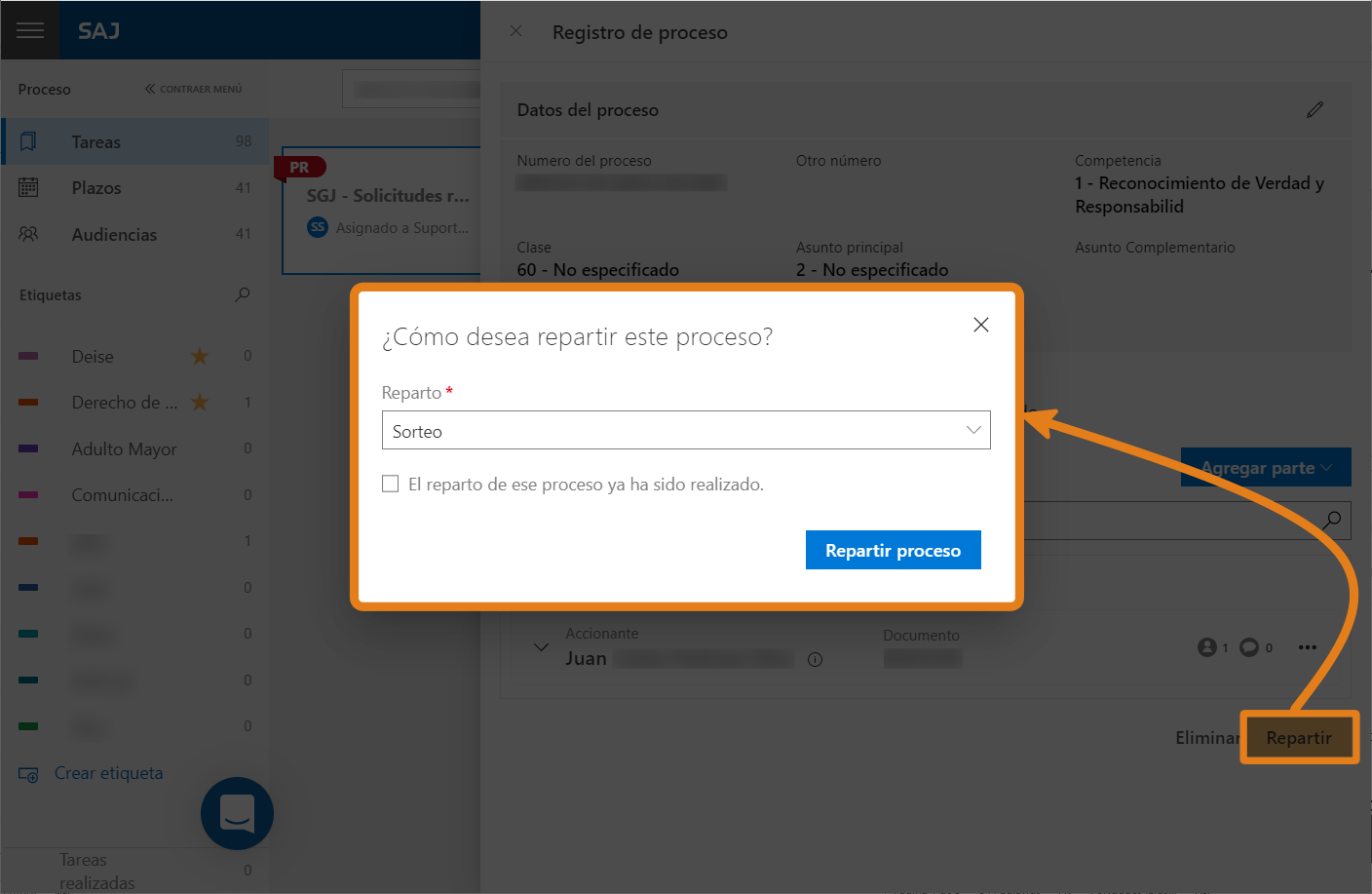Image resolution: width=1372 pixels, height=894 pixels.
Task: Open the SGJ - Solicitudes task card
Action: pos(381,211)
